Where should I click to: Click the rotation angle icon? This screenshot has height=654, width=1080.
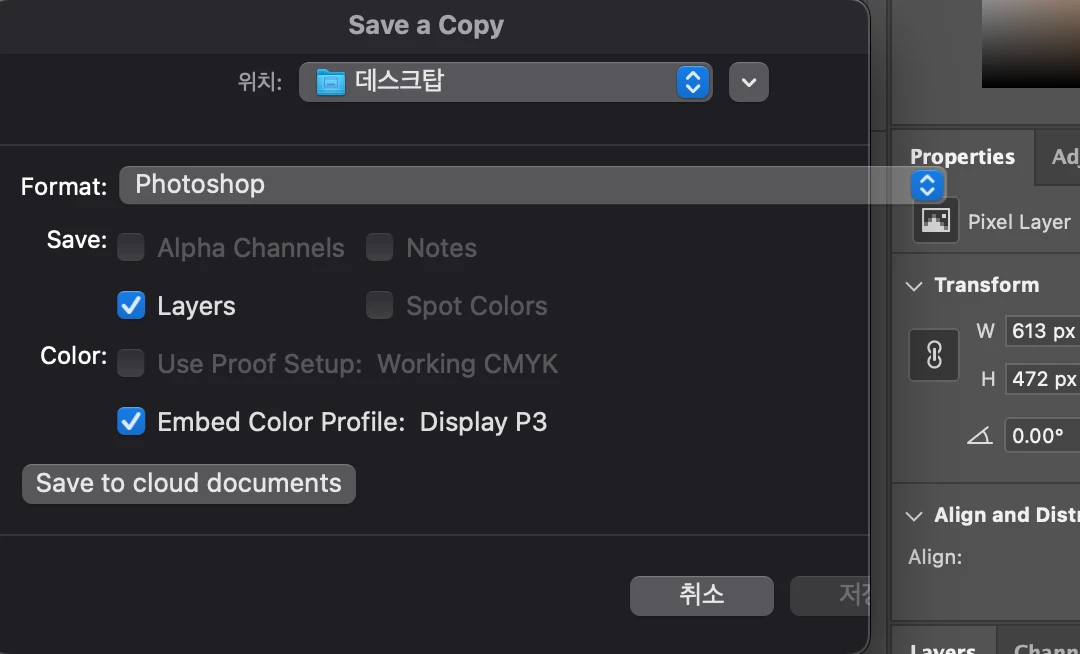click(980, 436)
